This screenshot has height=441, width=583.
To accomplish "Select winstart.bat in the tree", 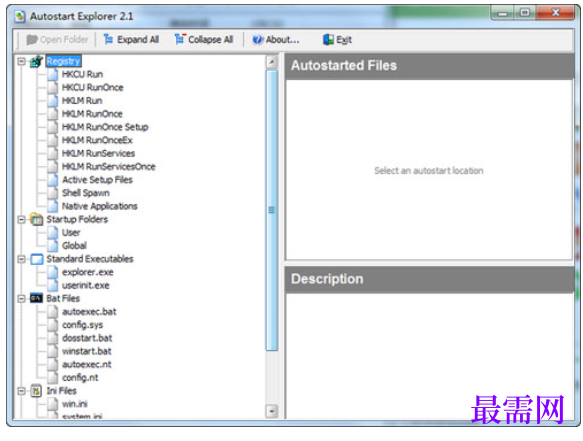I will 87,351.
